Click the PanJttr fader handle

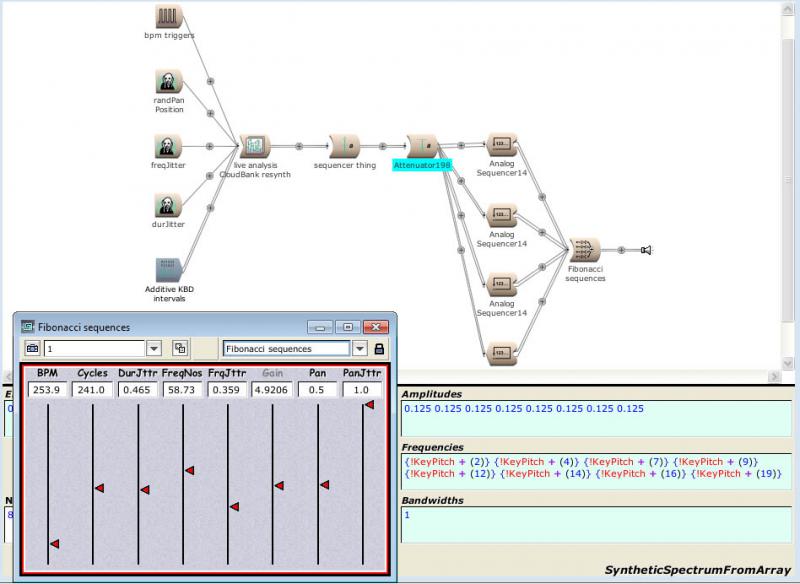pyautogui.click(x=369, y=404)
